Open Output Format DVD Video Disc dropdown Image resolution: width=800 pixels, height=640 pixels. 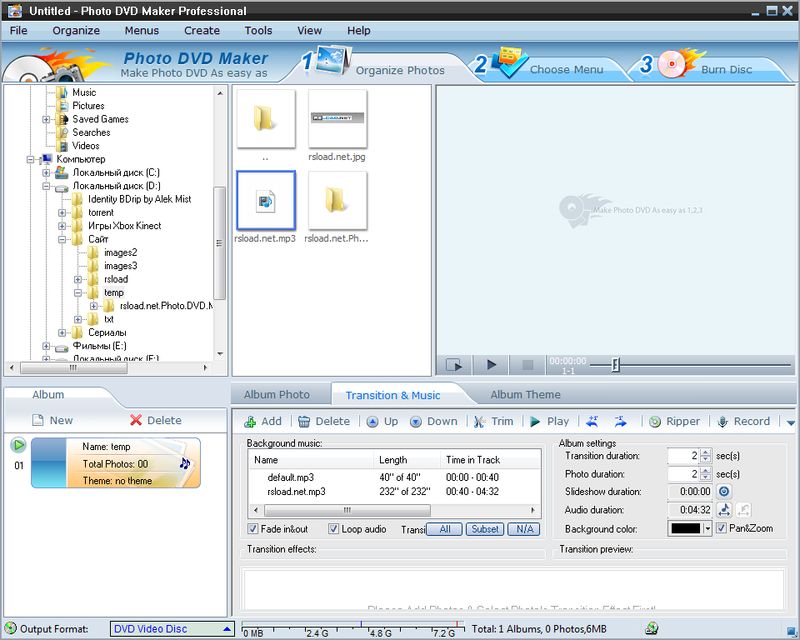pos(172,629)
